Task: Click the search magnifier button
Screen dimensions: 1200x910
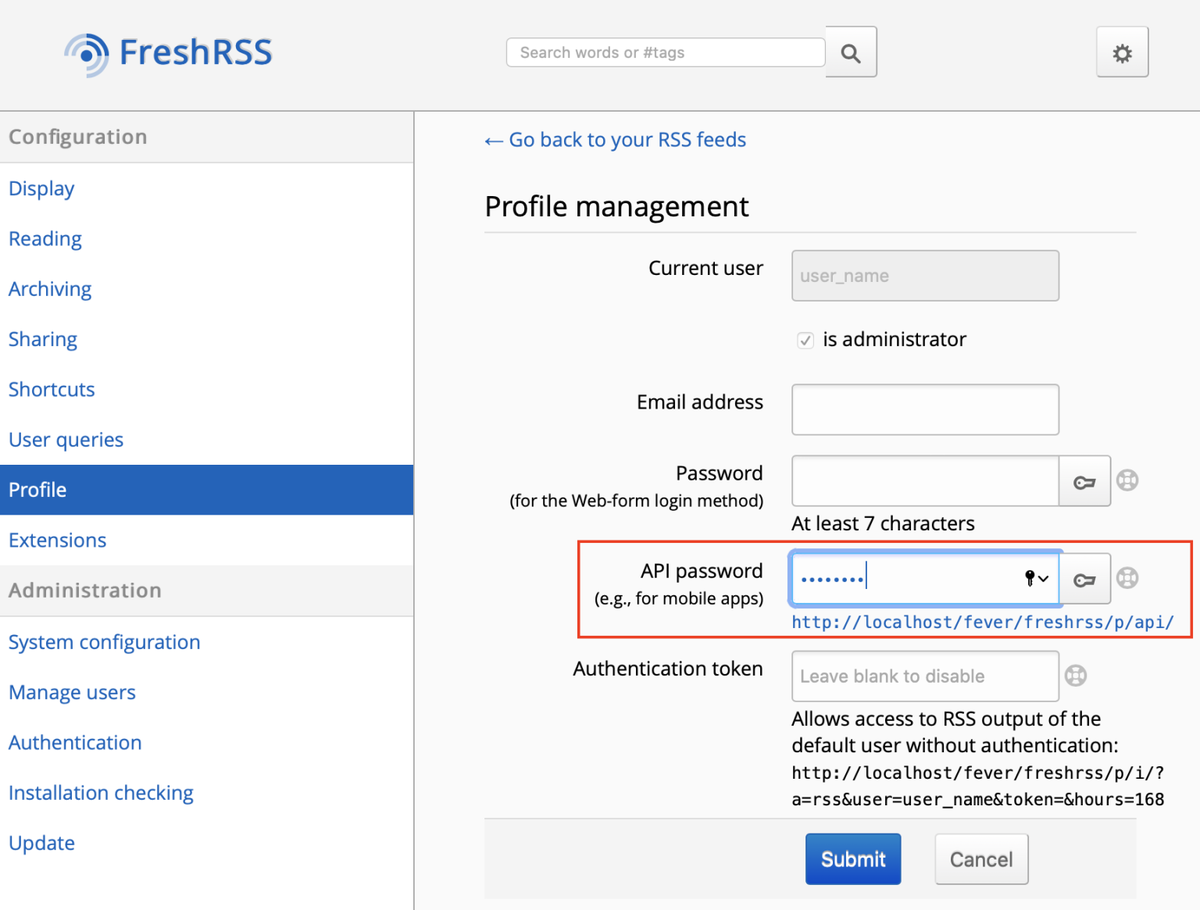Action: [x=851, y=52]
